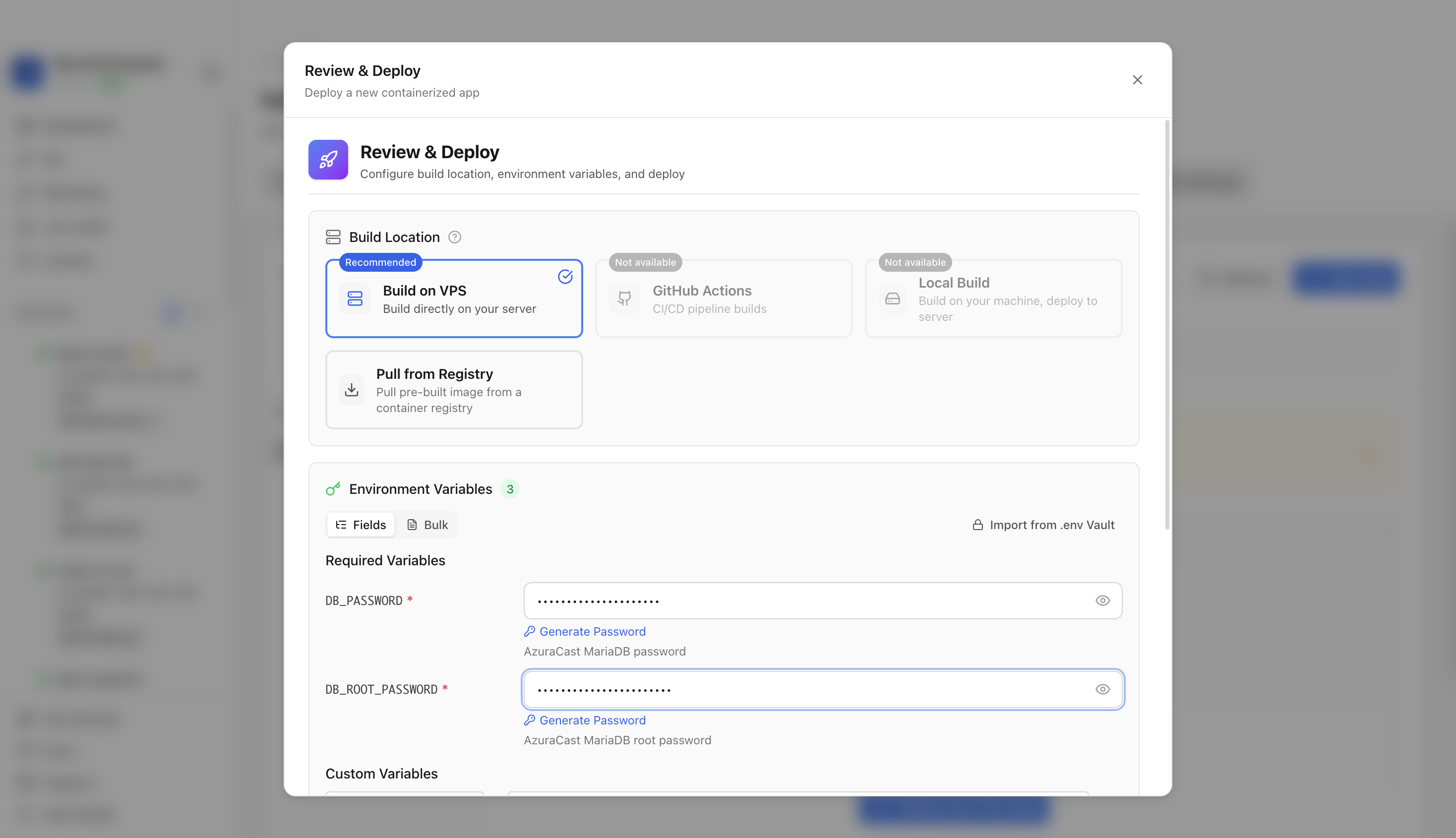Click the Build Location server icon
Screen dimensions: 1456x838
coord(333,237)
